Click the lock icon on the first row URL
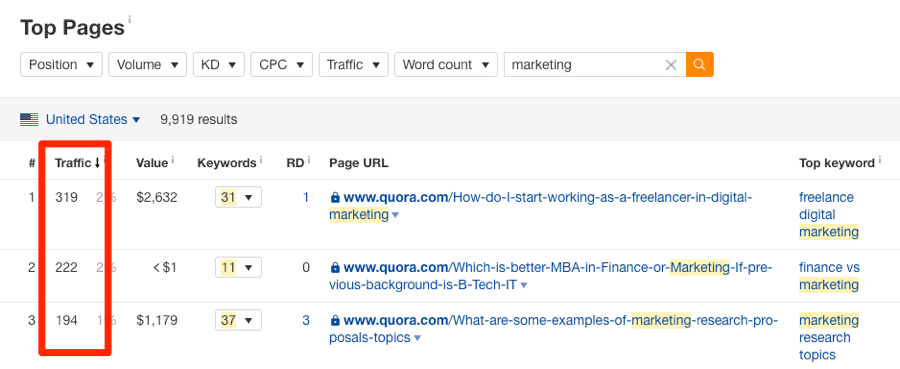The width and height of the screenshot is (900, 369). coord(335,197)
